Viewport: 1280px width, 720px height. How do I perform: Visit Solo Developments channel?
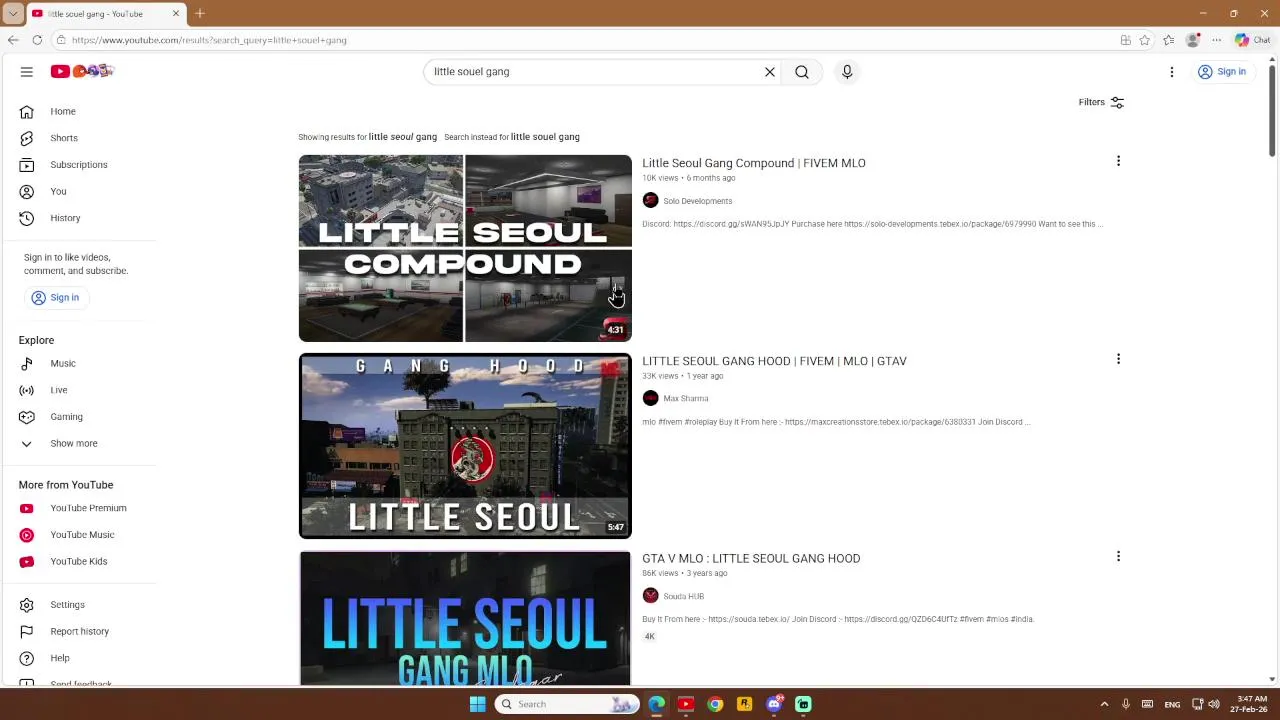pyautogui.click(x=697, y=201)
